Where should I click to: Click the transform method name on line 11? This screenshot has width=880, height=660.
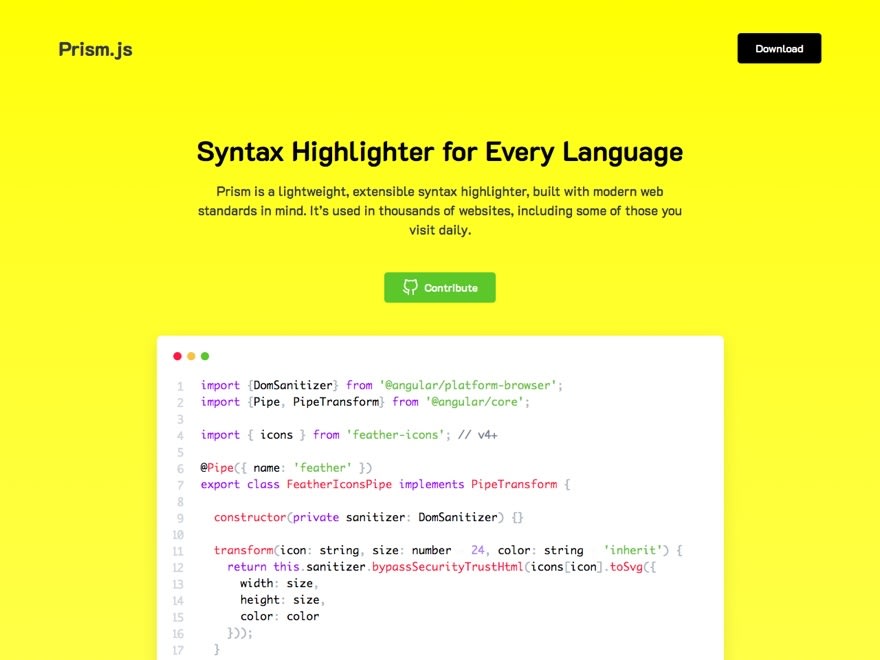243,550
